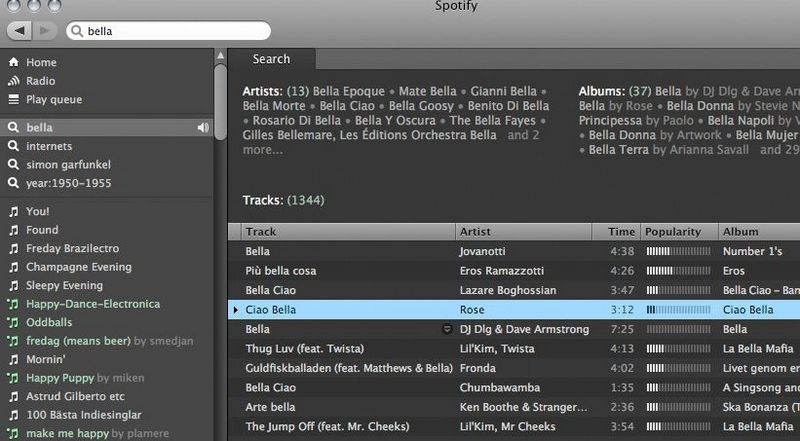Screen dimensions: 800x441
Task: Click album Number 1's
Action: pos(753,252)
